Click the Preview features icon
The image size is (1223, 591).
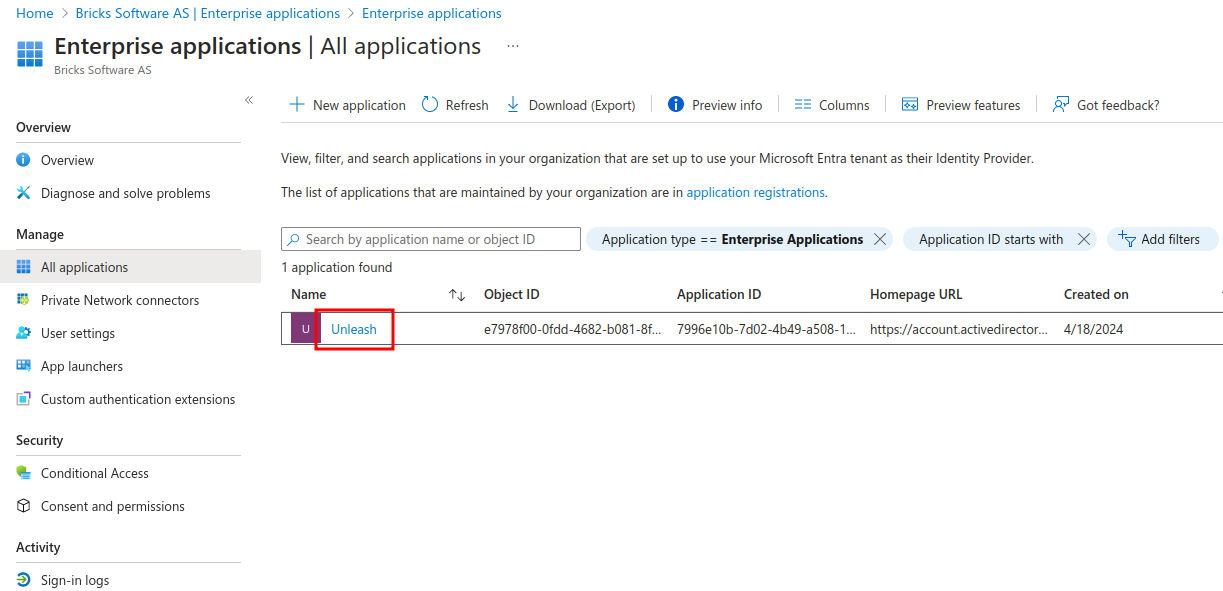pos(909,104)
